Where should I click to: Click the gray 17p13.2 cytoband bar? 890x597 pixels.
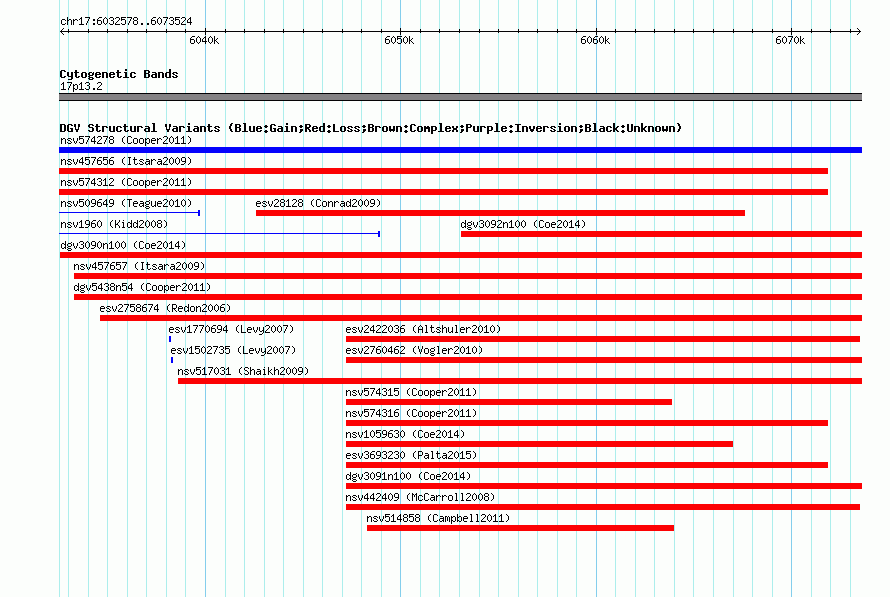pos(460,97)
